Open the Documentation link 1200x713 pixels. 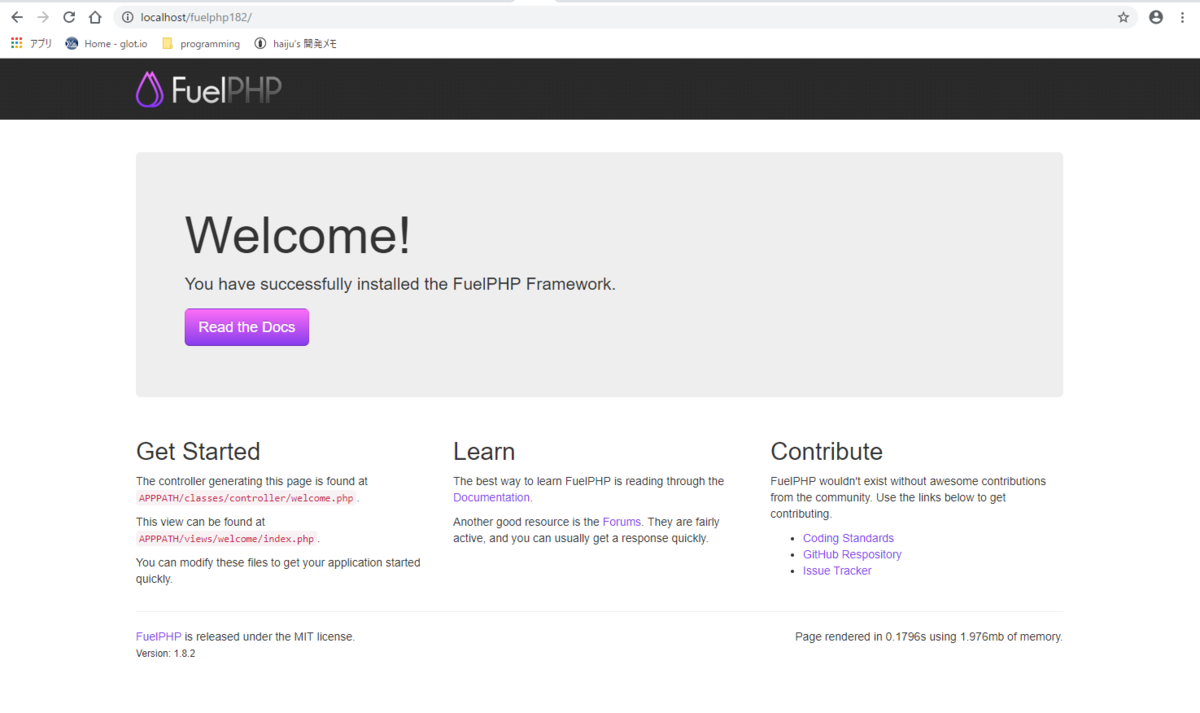491,497
